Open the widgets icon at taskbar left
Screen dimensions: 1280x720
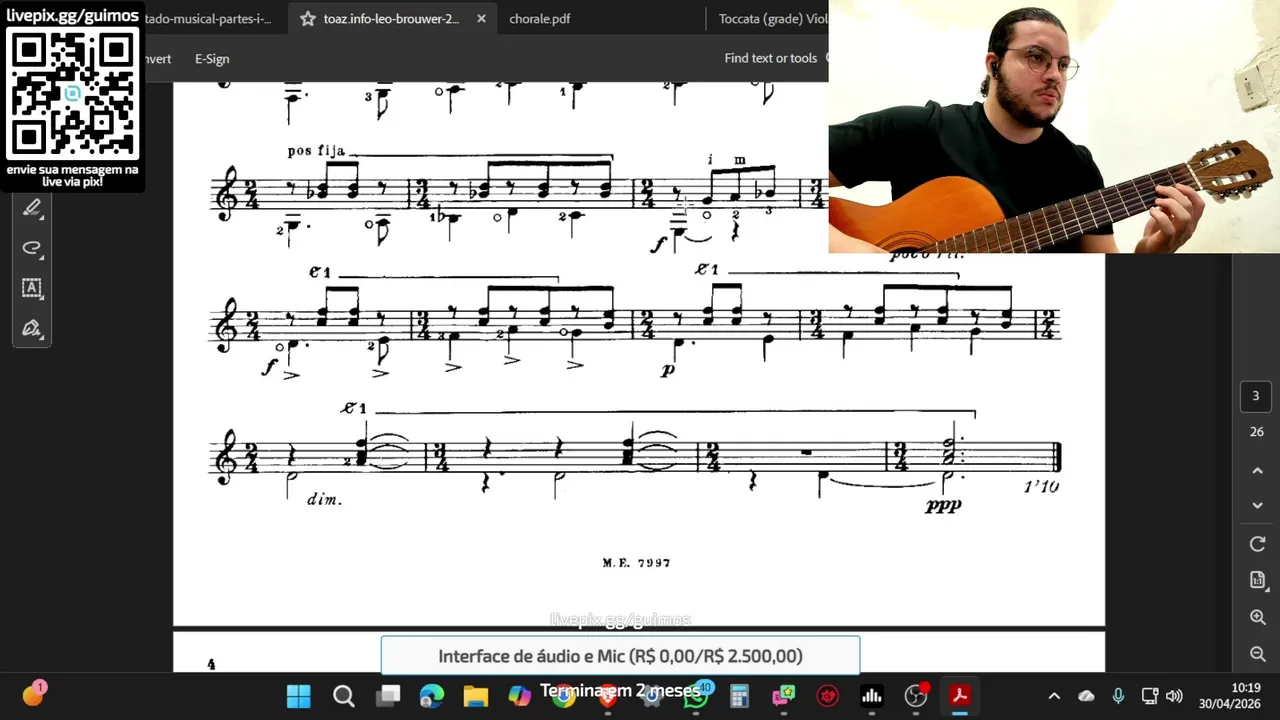(x=34, y=694)
